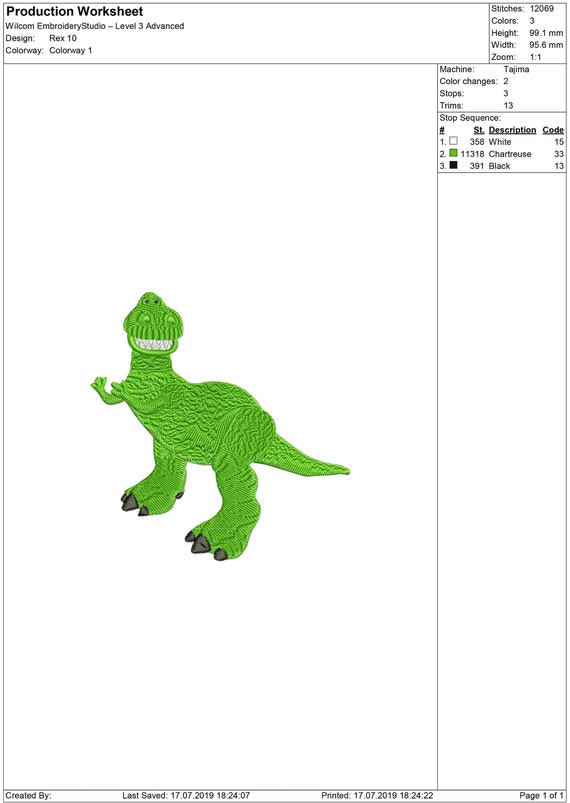570x803 pixels.
Task: Click the 'Stop Sequence:' heading
Action: [x=470, y=118]
